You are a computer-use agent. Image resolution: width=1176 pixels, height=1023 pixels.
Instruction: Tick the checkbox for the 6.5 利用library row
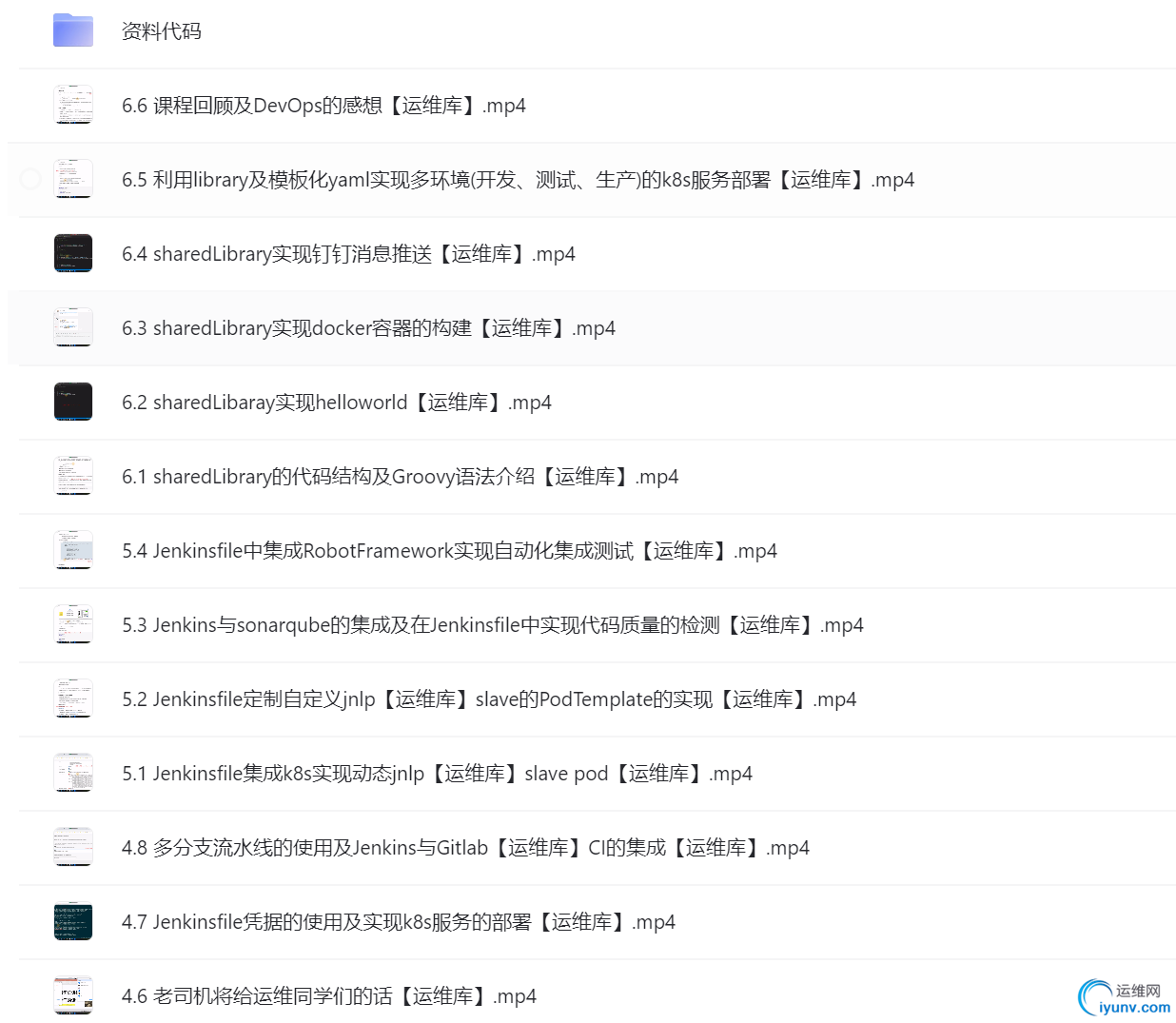pyautogui.click(x=30, y=178)
